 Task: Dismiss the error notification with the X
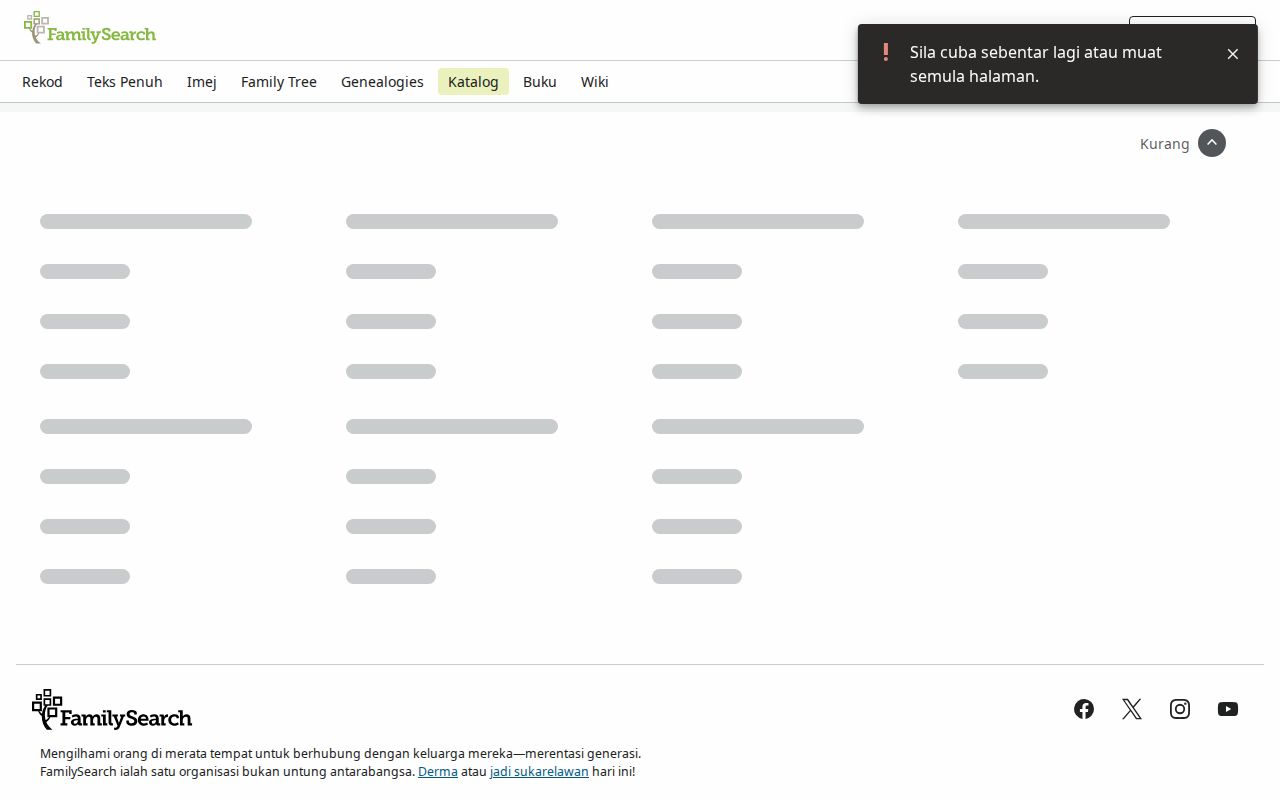tap(1232, 54)
